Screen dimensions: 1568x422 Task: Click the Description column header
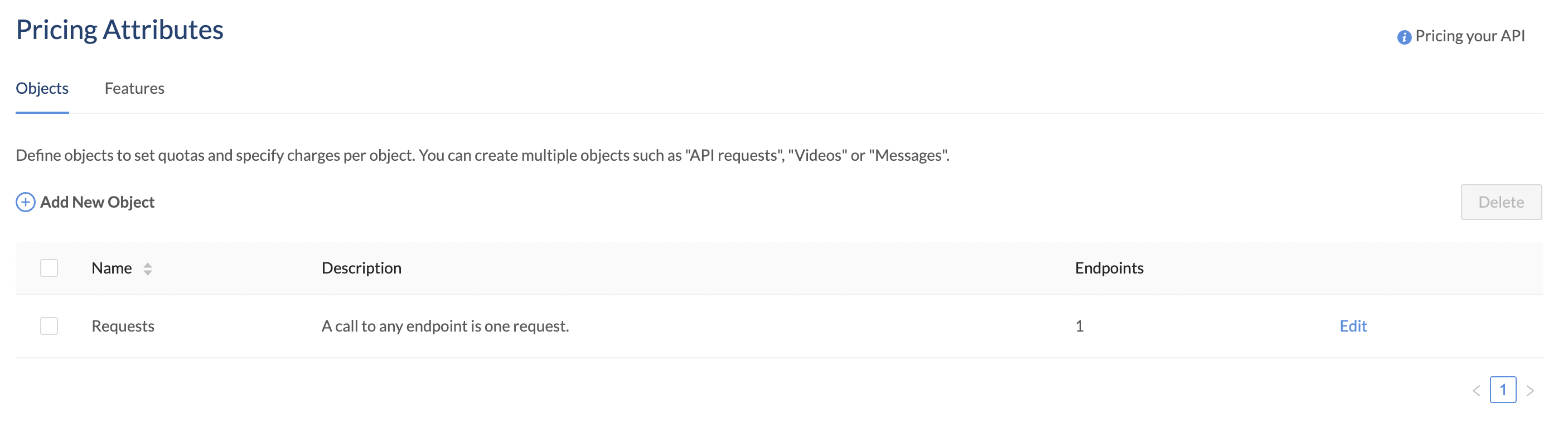point(361,268)
